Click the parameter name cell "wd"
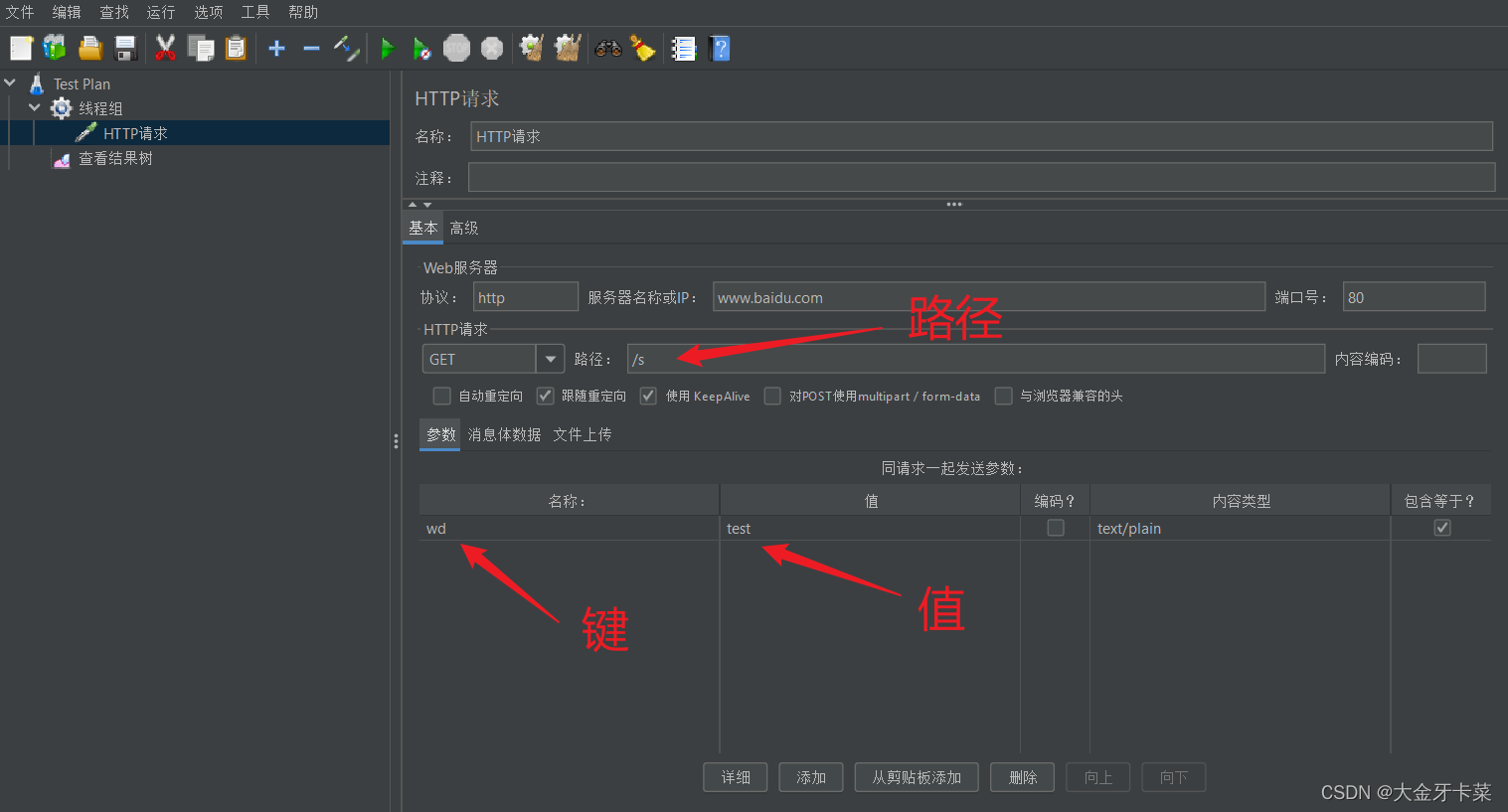Viewport: 1508px width, 812px height. (570, 528)
